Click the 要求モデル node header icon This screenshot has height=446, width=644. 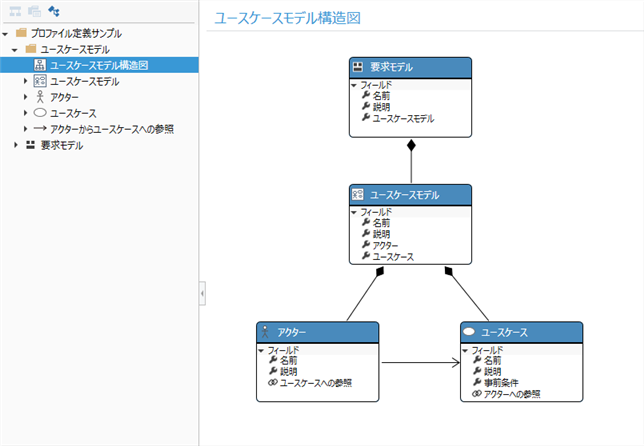[x=357, y=67]
